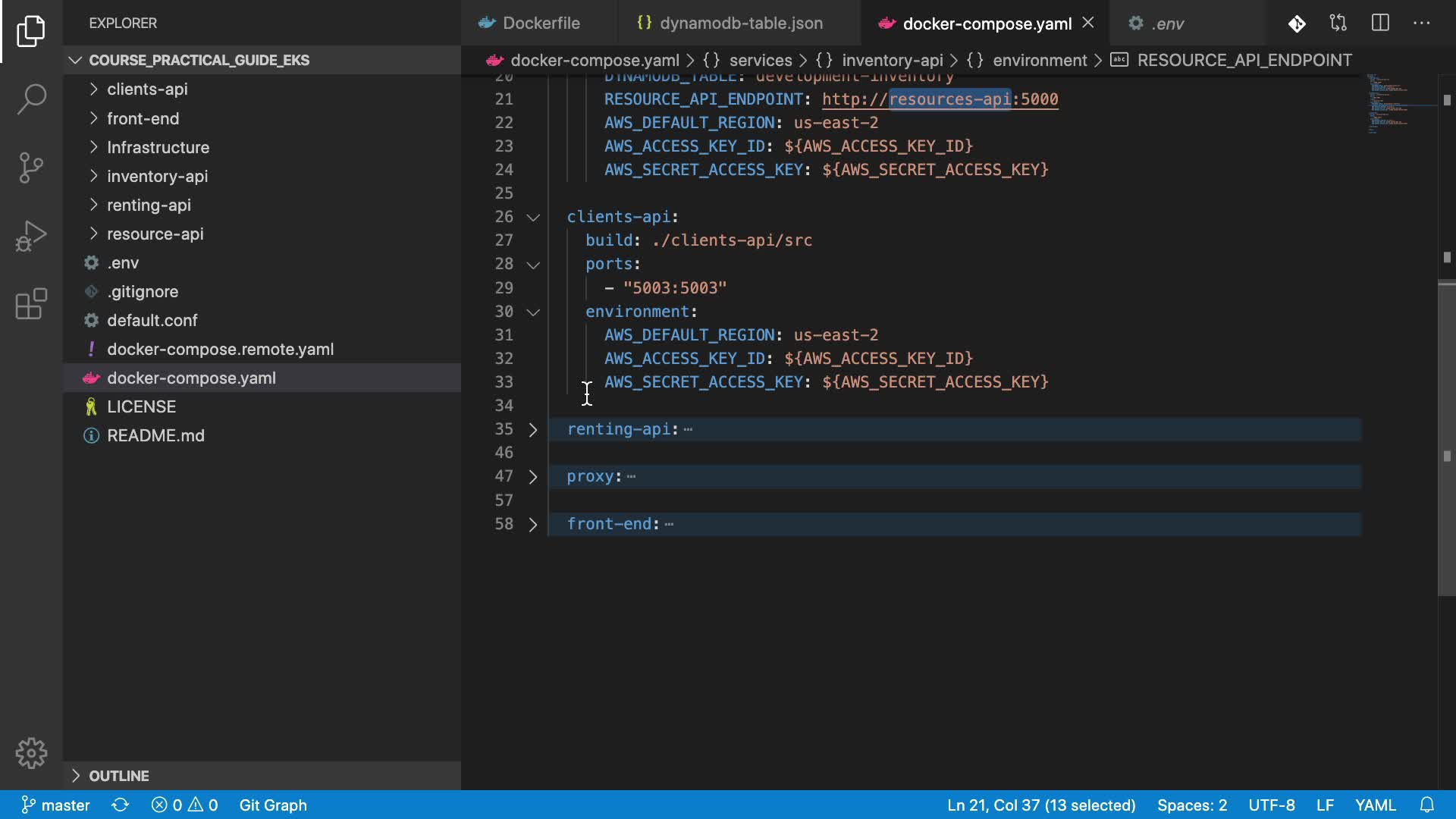Open the Manage gear settings menu
Viewport: 1456px width, 819px height.
(31, 753)
